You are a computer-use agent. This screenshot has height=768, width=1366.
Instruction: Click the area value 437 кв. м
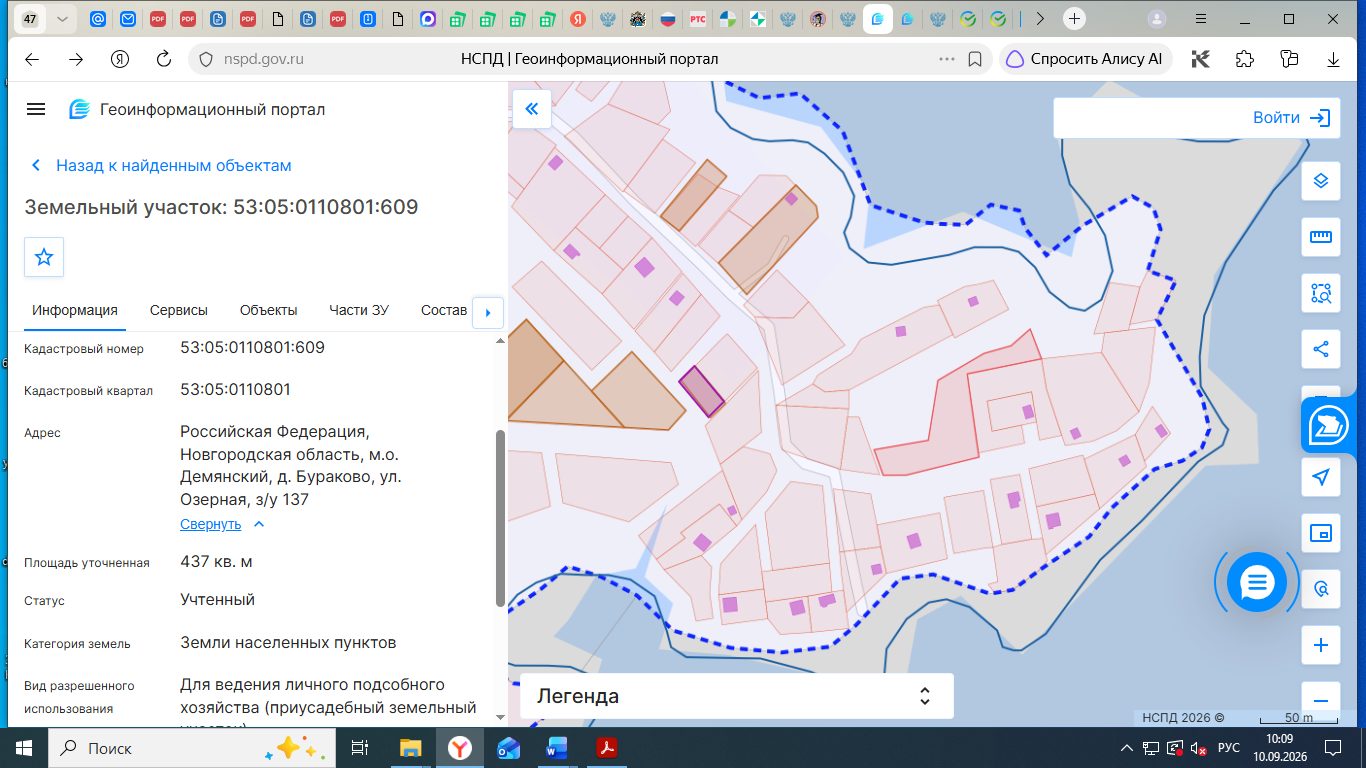(216, 561)
